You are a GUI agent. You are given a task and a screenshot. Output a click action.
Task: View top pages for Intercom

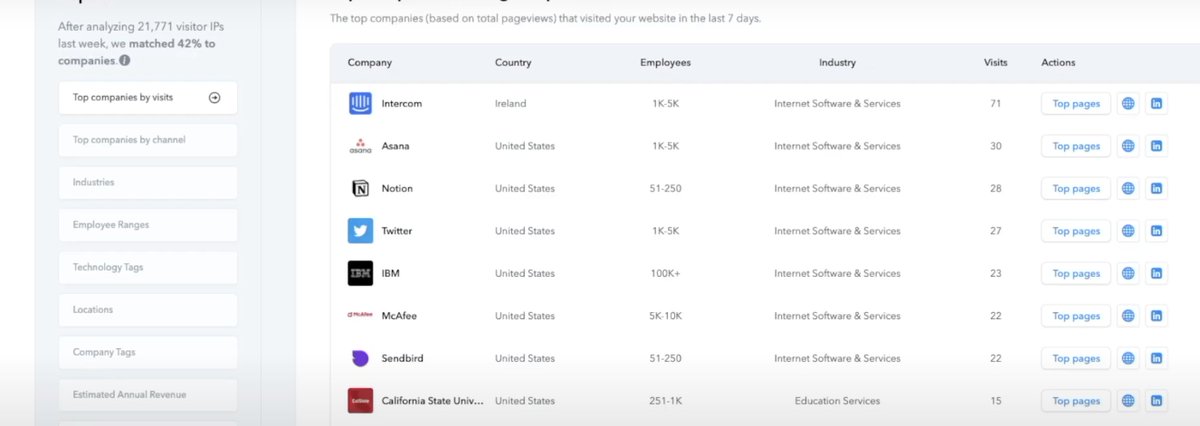[x=1076, y=103]
